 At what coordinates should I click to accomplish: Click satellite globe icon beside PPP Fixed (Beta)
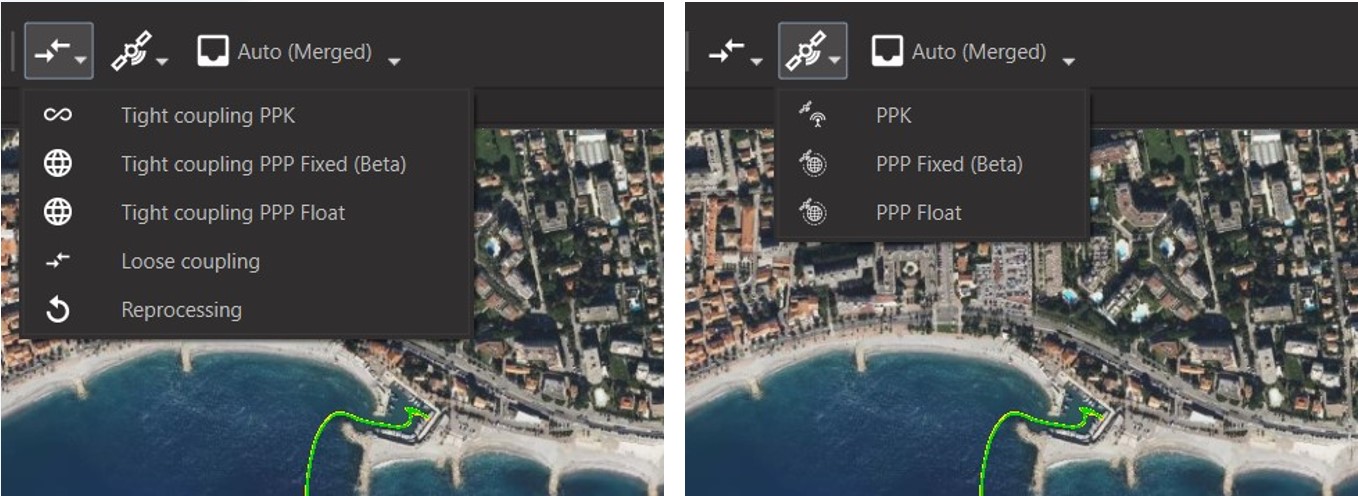(x=812, y=164)
